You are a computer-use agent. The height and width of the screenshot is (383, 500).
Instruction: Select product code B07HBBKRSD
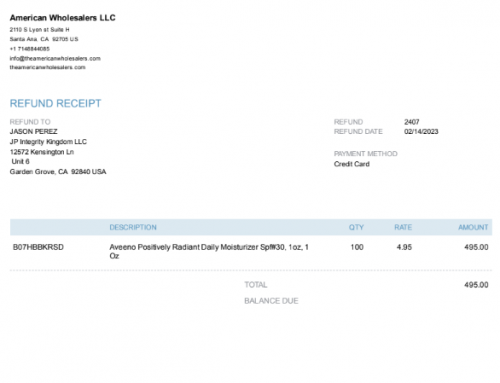pyautogui.click(x=38, y=247)
